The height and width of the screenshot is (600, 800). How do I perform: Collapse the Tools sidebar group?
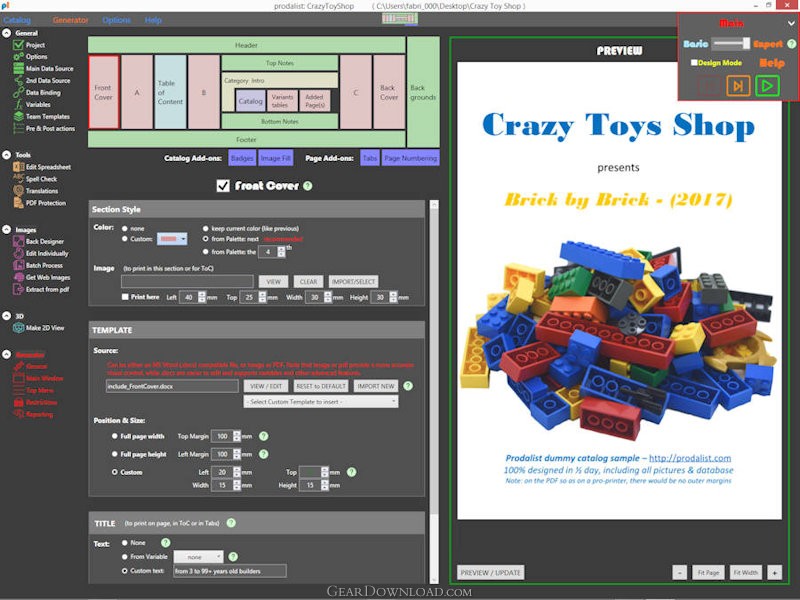(7, 155)
